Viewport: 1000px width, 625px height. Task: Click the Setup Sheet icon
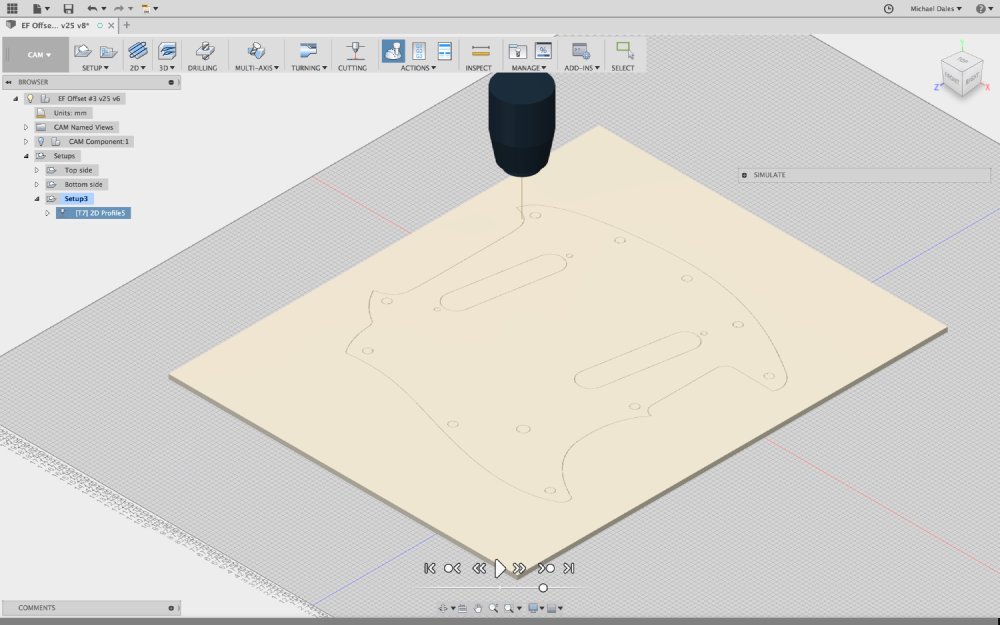click(x=445, y=51)
